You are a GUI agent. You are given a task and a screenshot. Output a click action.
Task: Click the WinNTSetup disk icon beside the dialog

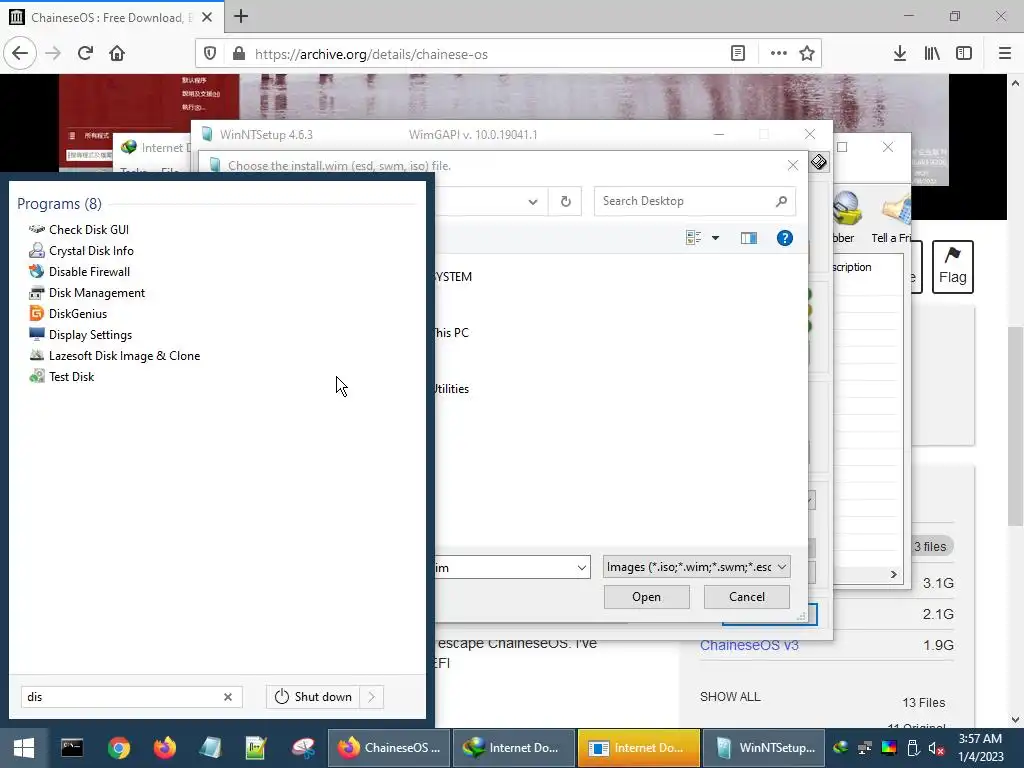click(819, 162)
